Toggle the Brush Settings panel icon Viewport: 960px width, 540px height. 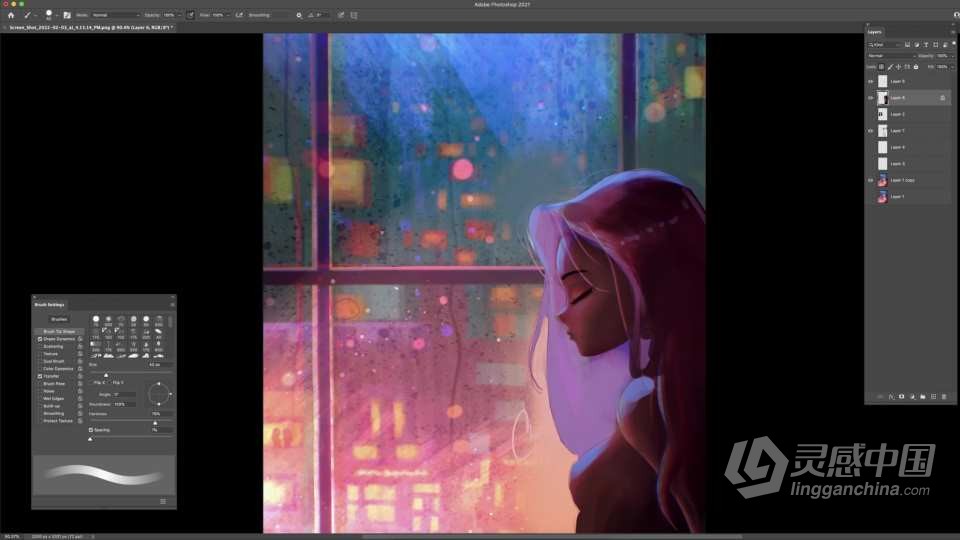click(67, 15)
